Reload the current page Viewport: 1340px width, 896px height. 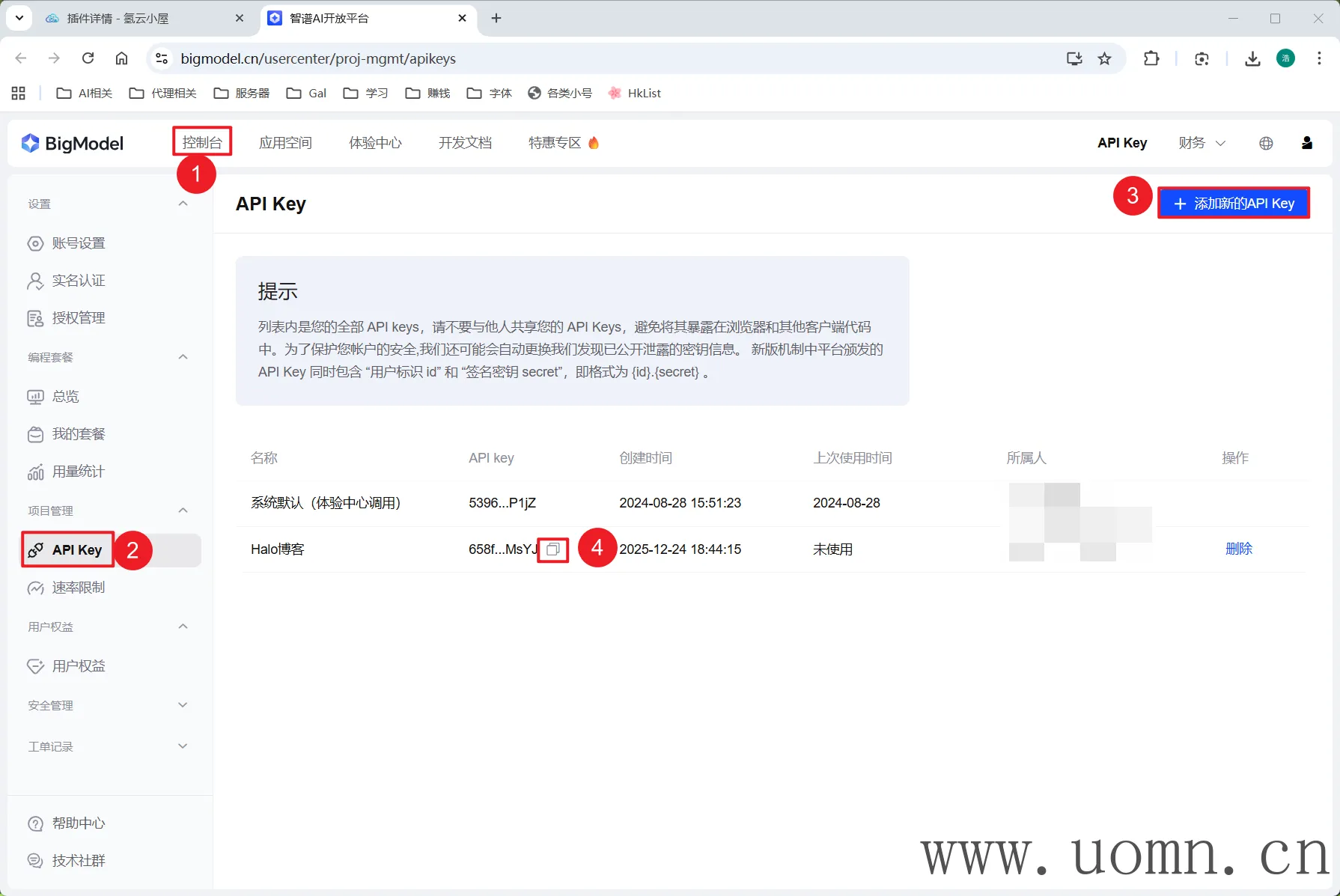88,58
